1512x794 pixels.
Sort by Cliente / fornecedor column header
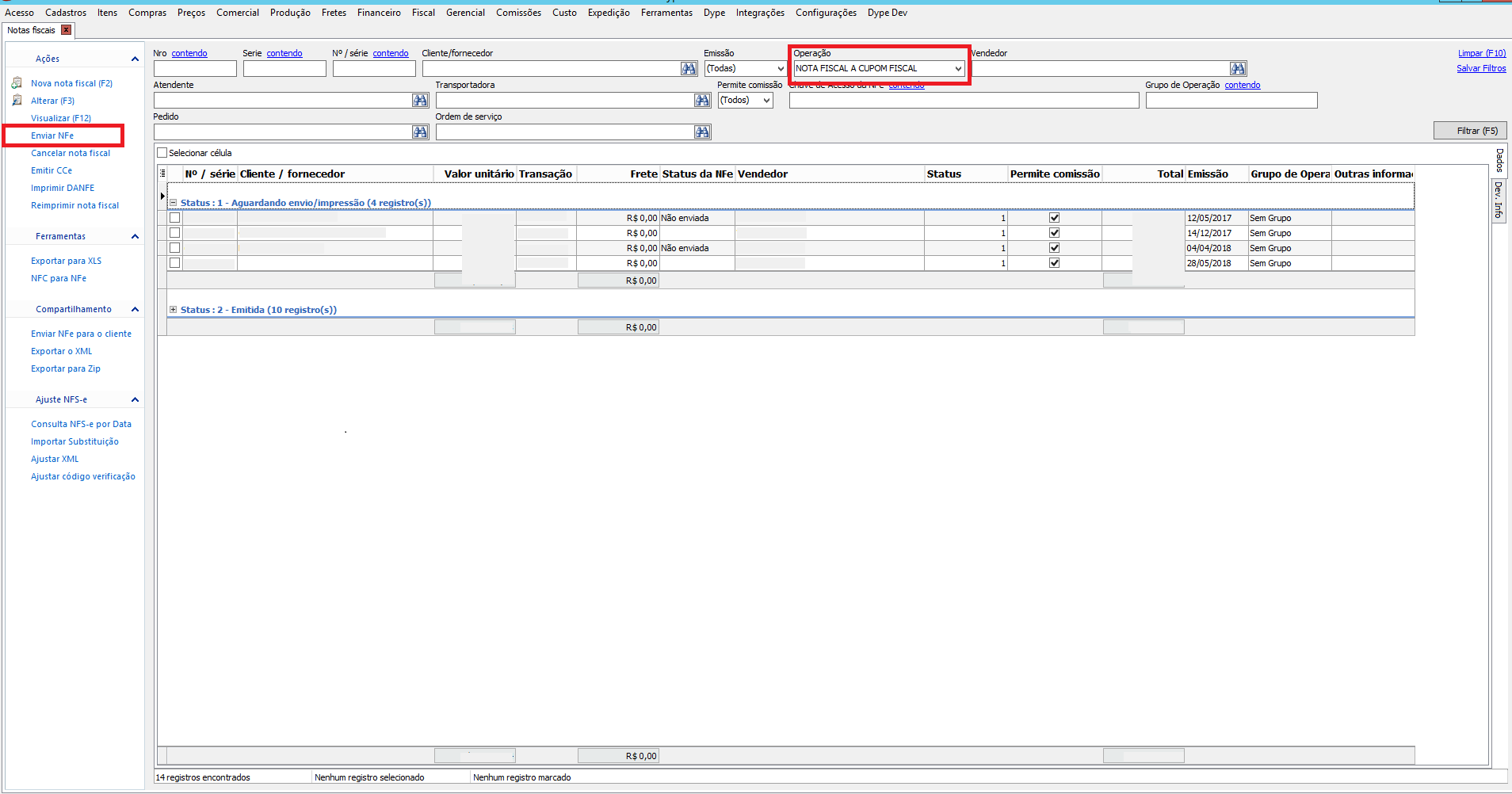click(335, 174)
